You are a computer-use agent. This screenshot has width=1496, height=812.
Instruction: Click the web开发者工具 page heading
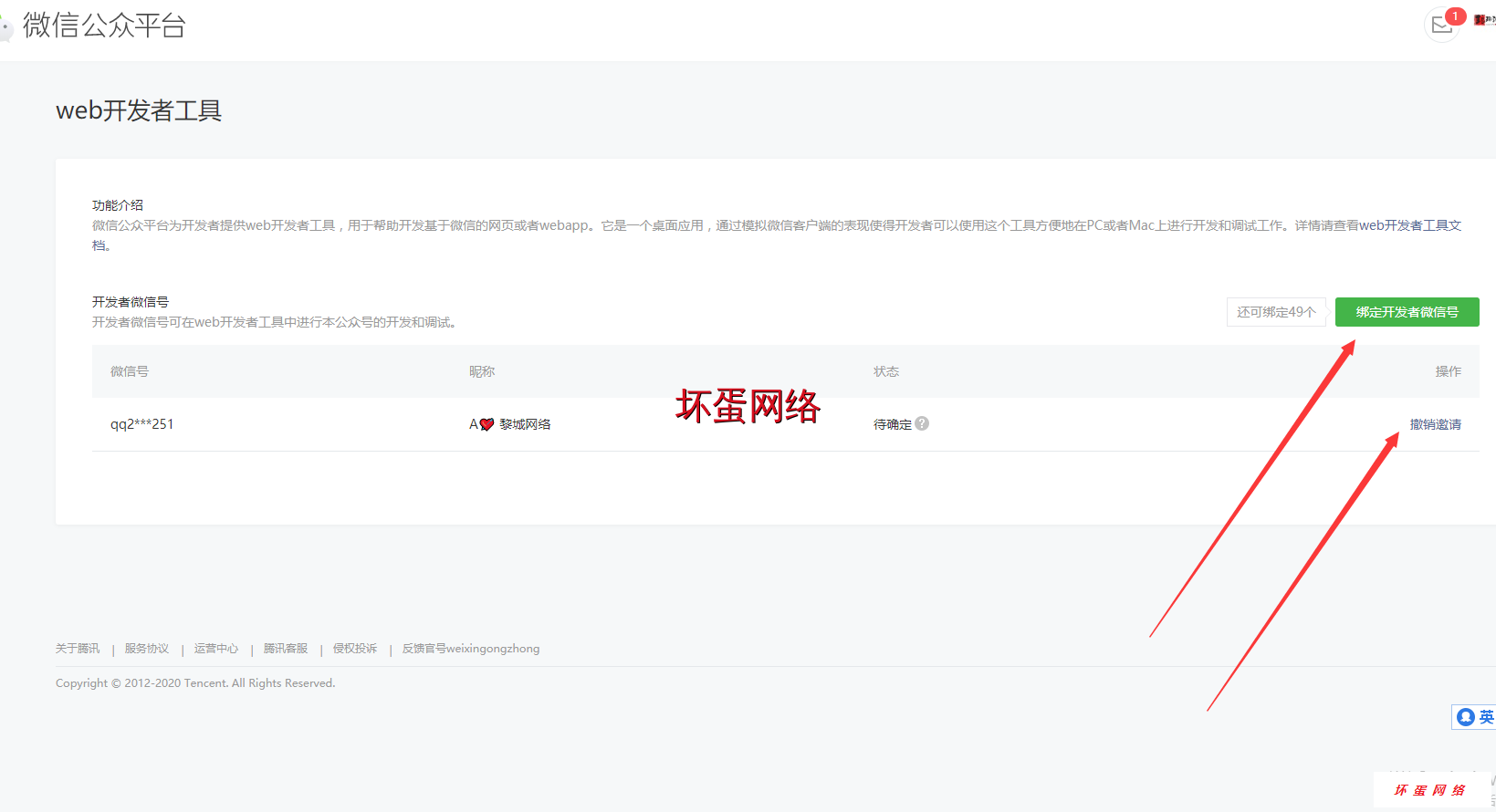click(x=139, y=110)
